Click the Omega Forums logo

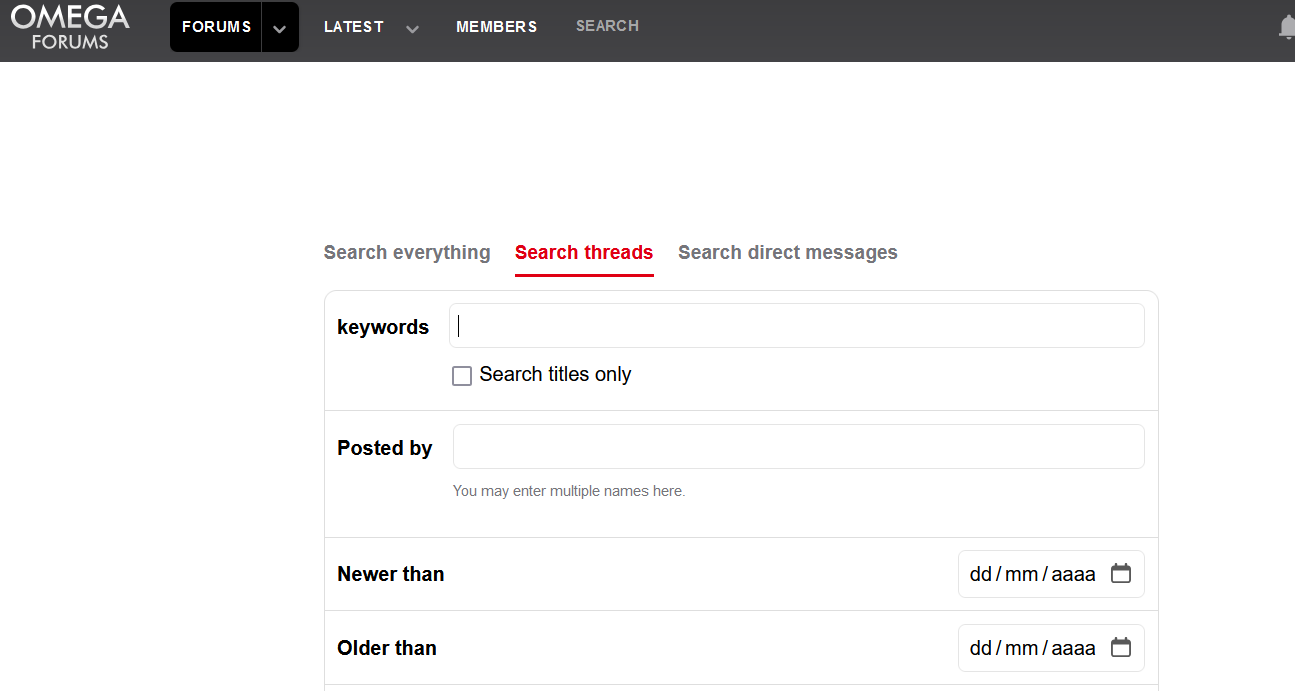[70, 27]
